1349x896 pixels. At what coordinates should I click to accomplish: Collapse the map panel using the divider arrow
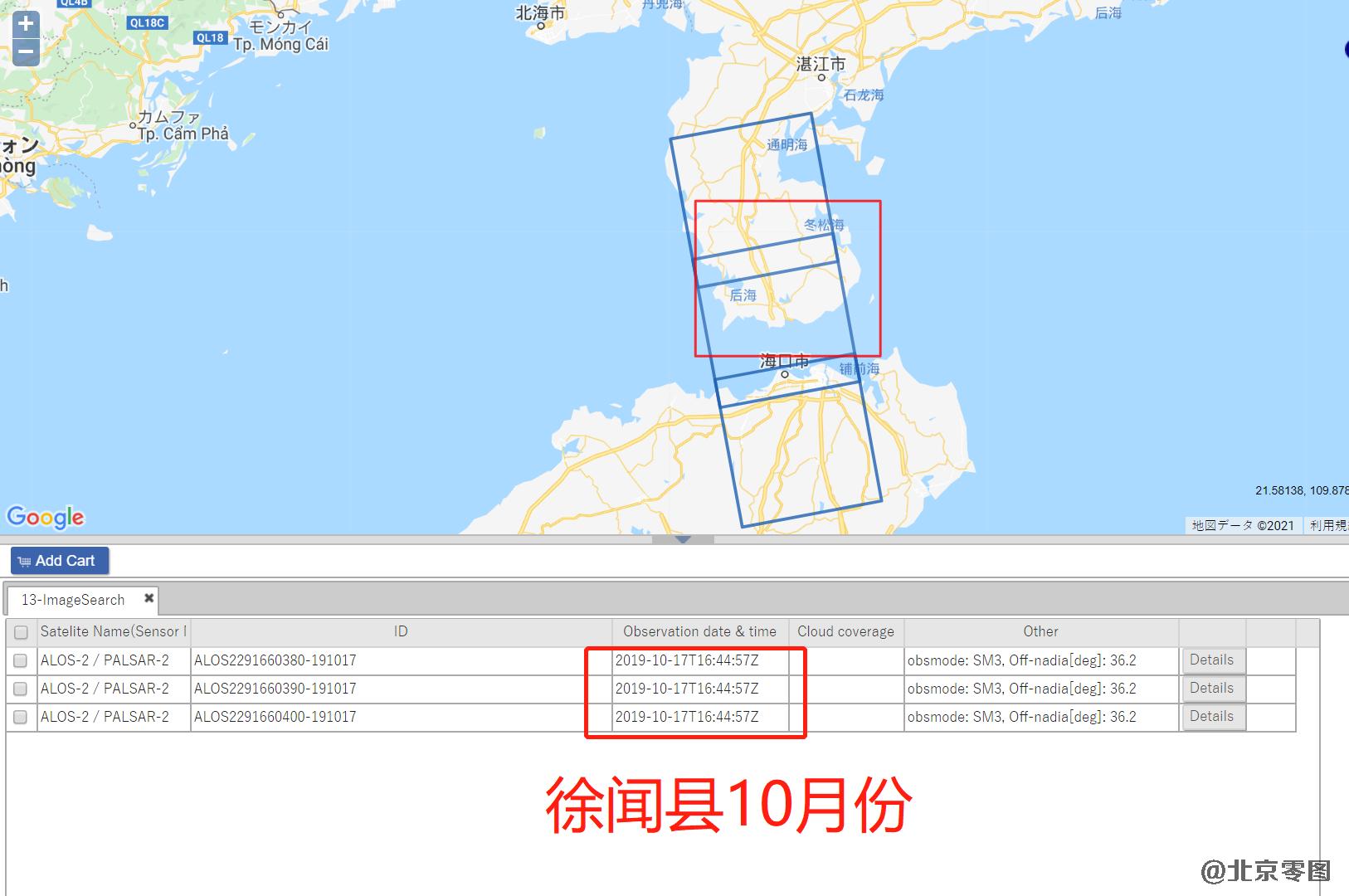683,539
